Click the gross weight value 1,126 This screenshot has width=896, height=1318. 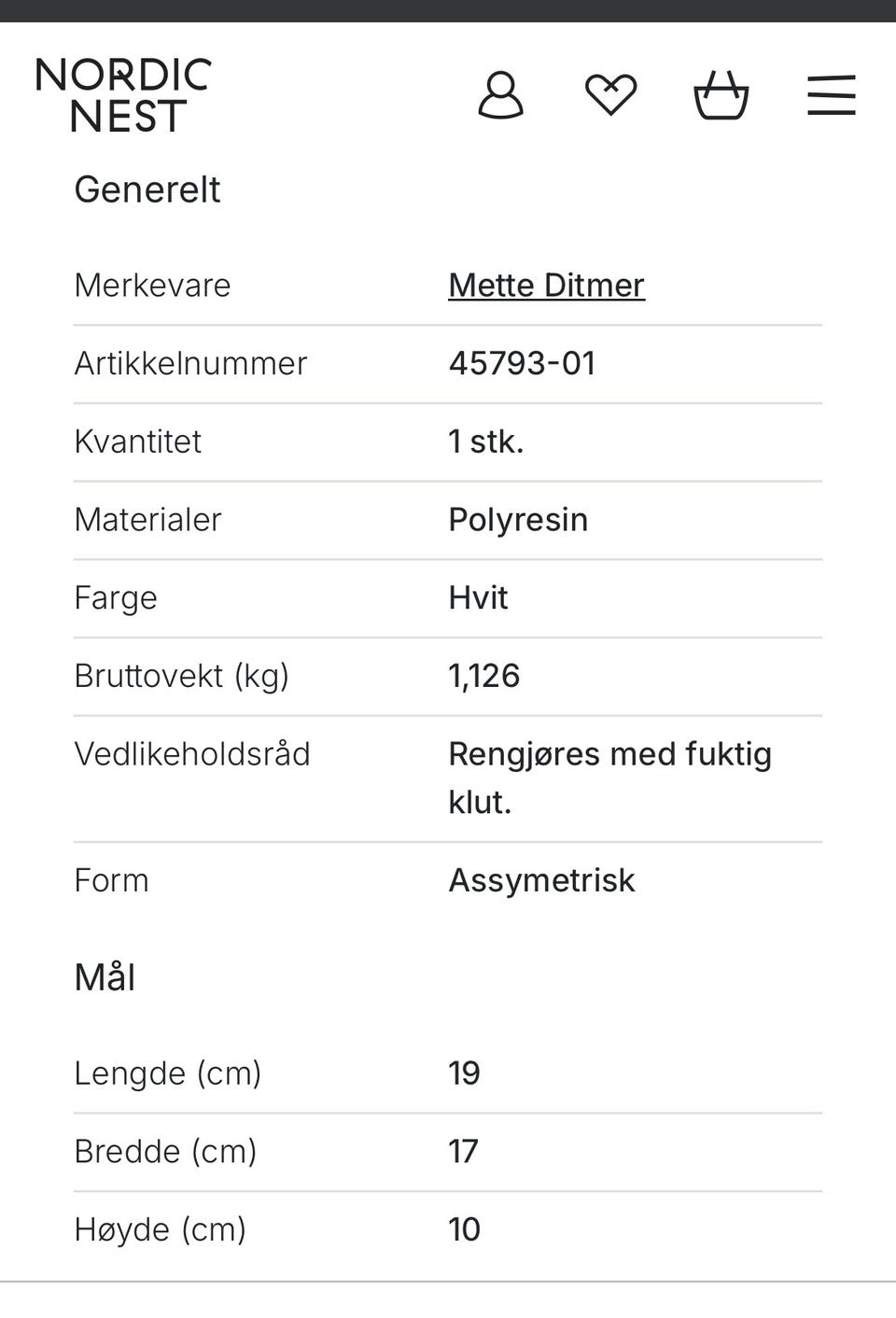tap(483, 677)
